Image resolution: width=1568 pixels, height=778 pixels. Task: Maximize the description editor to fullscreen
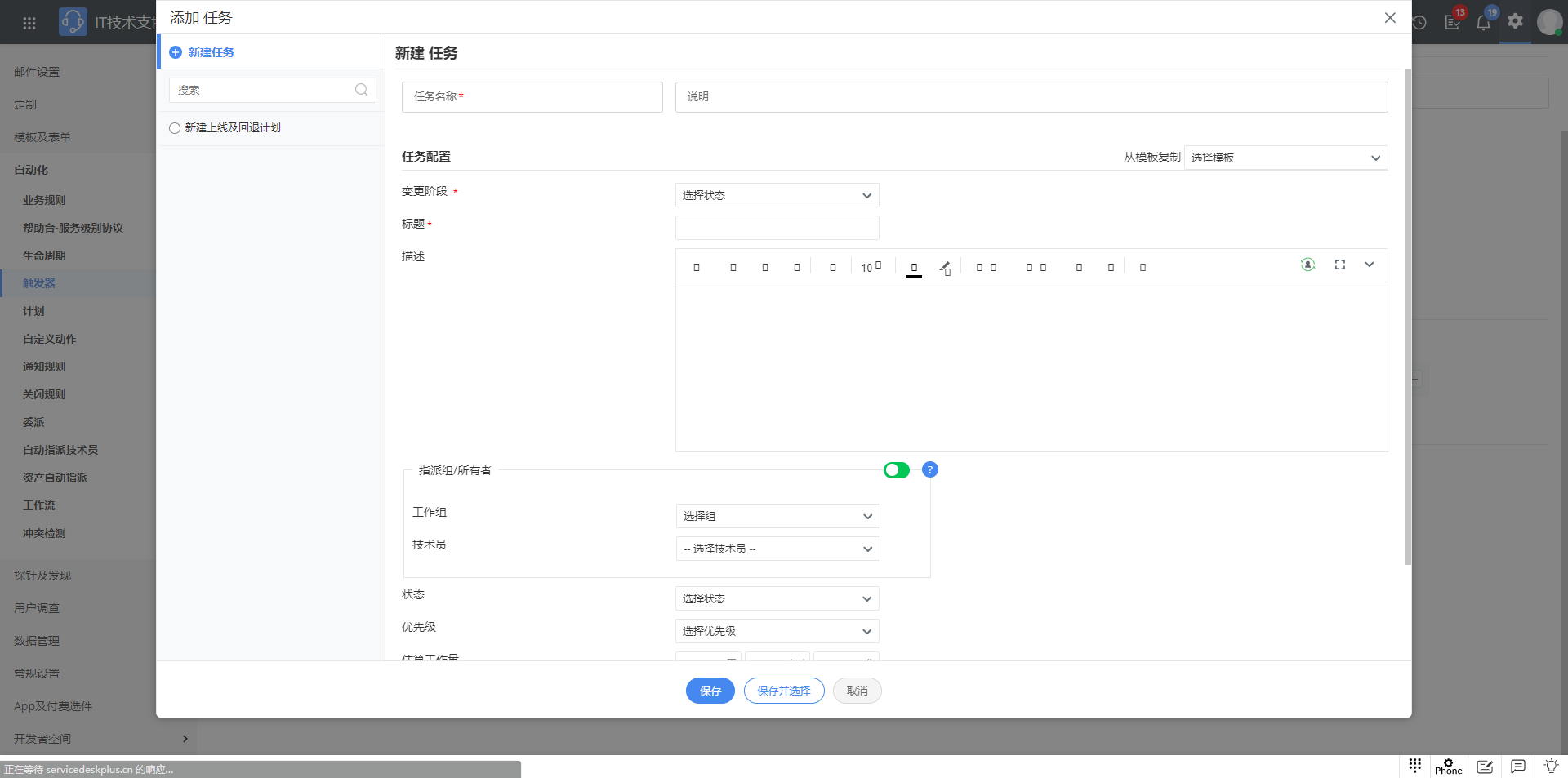(x=1340, y=265)
